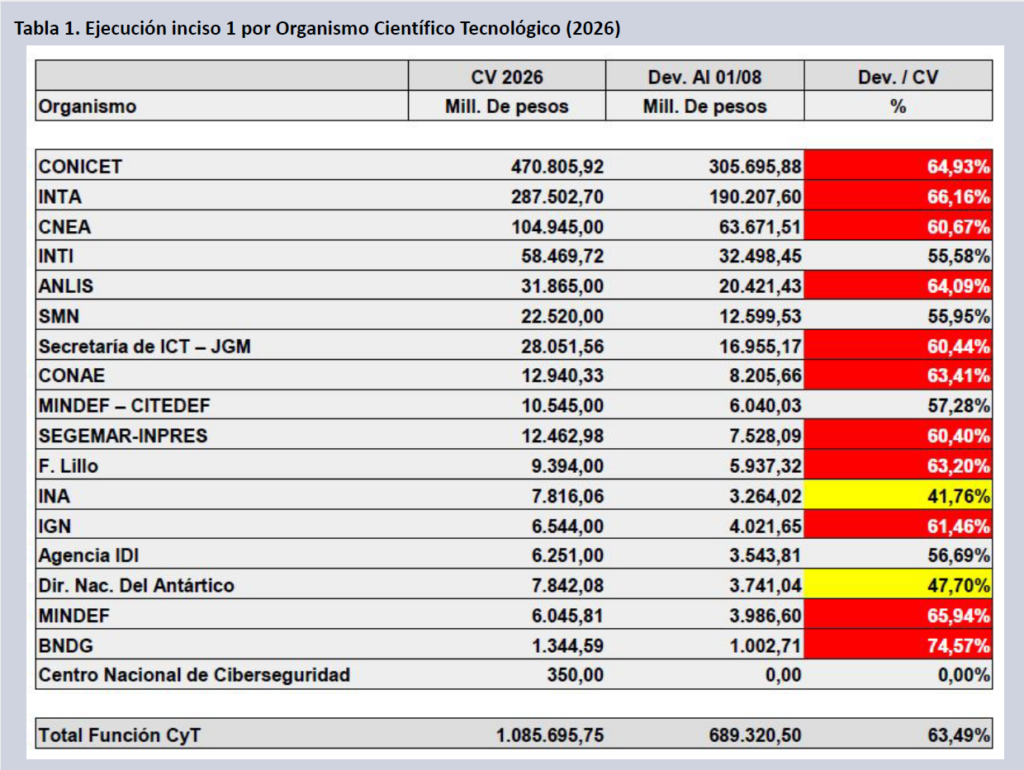Image resolution: width=1024 pixels, height=770 pixels.
Task: Click the yellow cell 47,70%
Action: [x=898, y=584]
